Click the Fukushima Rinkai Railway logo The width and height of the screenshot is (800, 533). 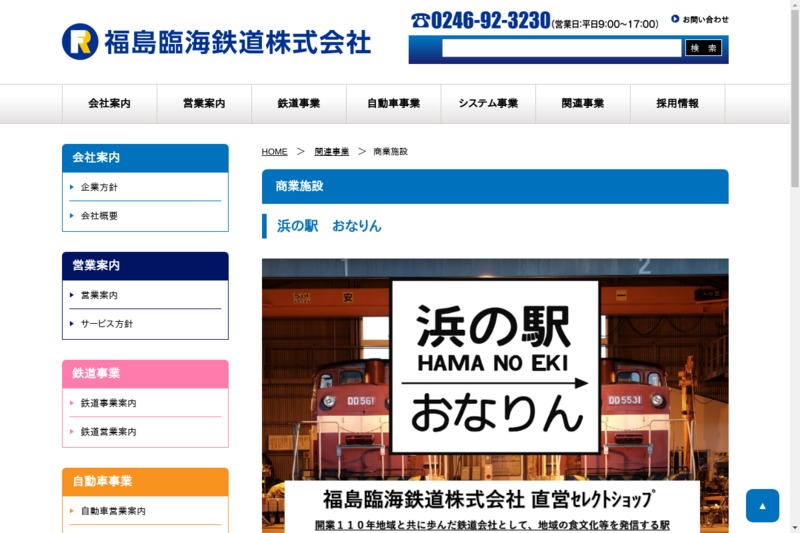click(216, 41)
